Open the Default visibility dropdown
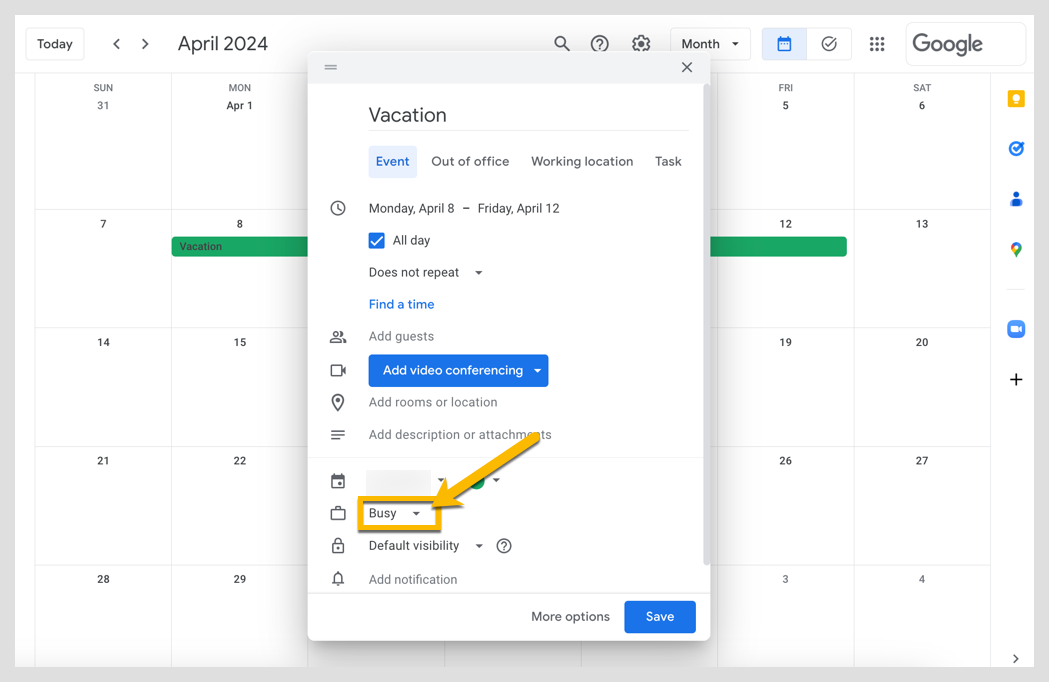 point(425,546)
